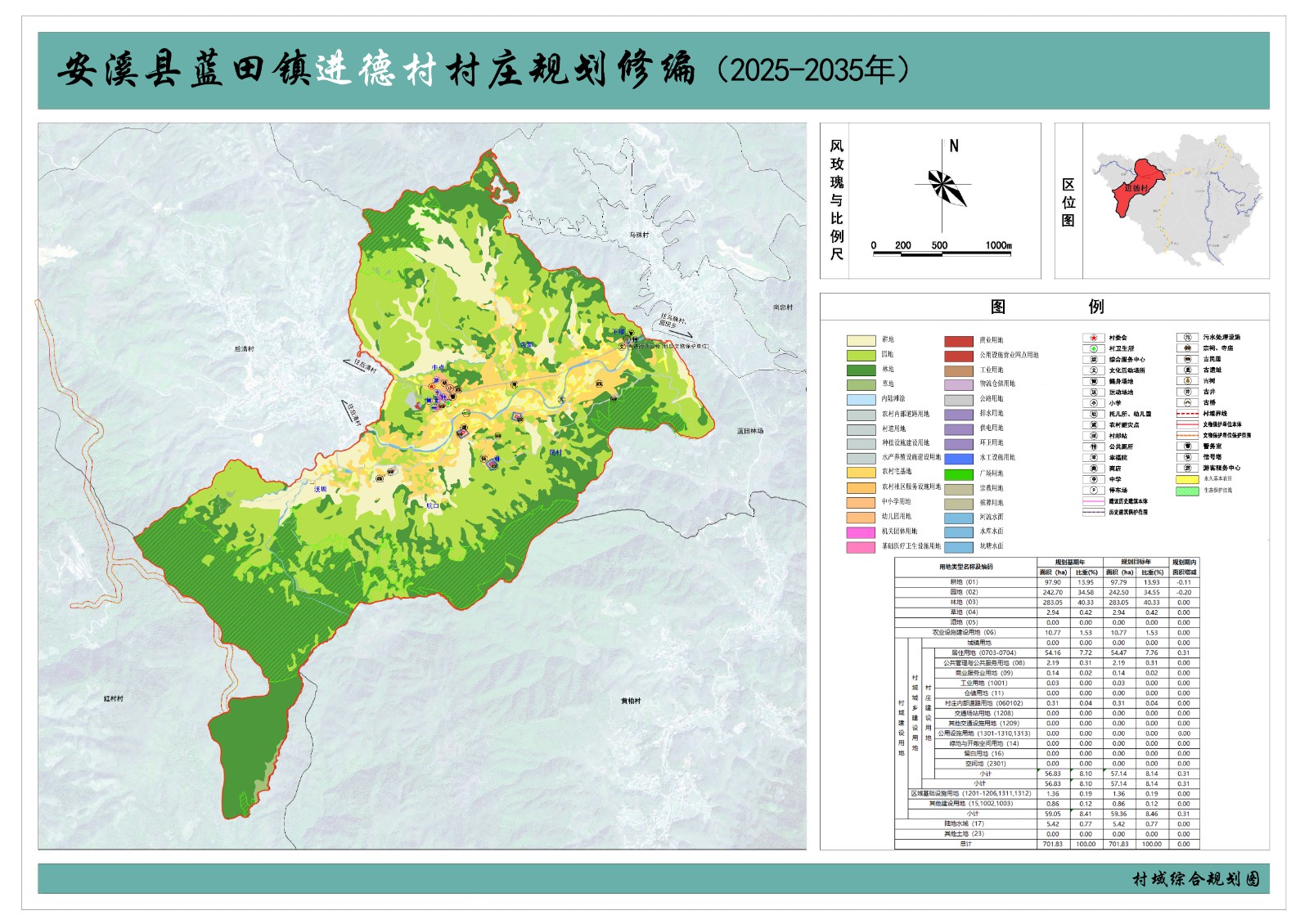This screenshot has height=924, width=1309.
Task: Click the 黄柏村 label on the map
Action: tap(631, 701)
